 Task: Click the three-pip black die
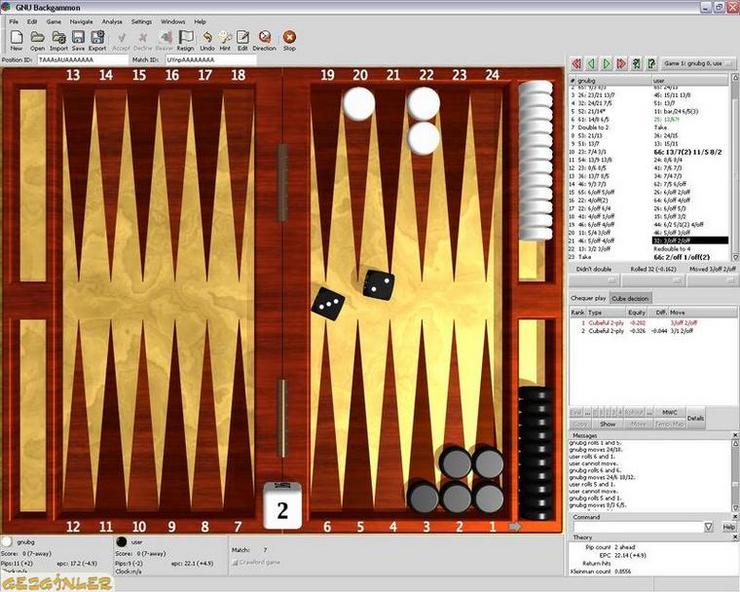(328, 304)
